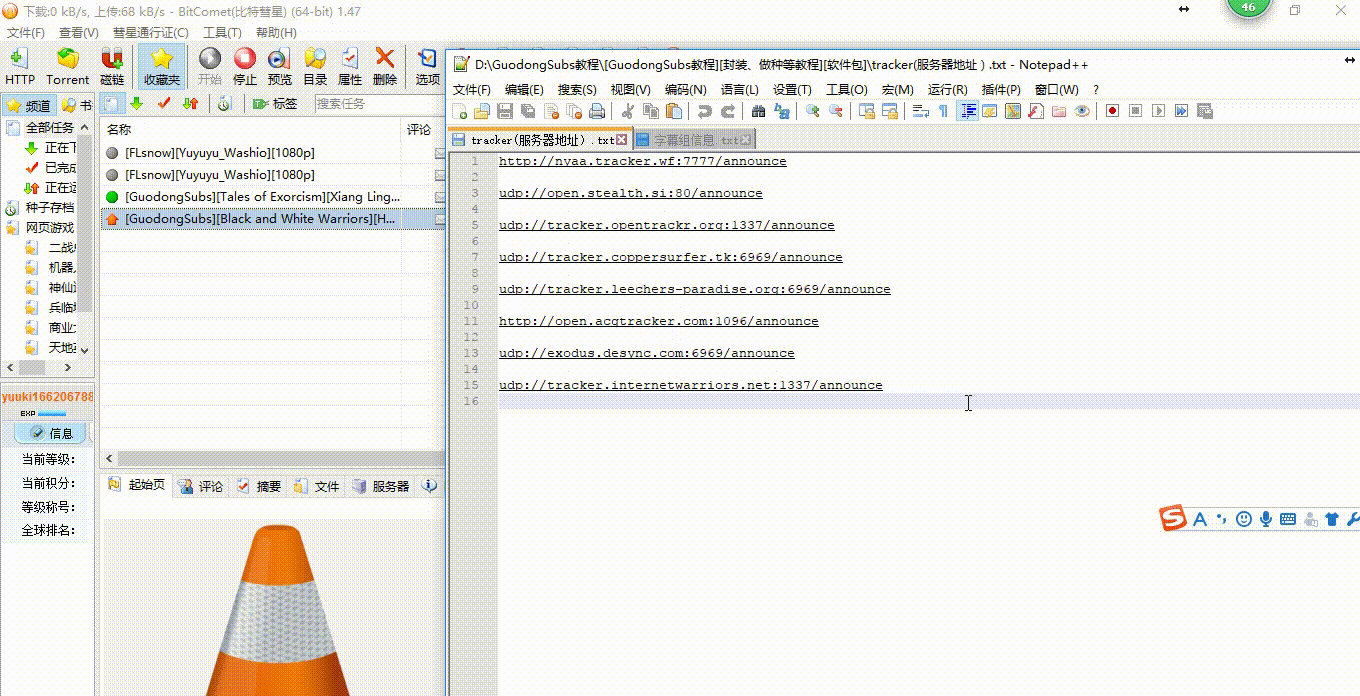Screen dimensions: 1360x696
Task: Click Notepad++ Find binoculars icon
Action: click(x=758, y=111)
